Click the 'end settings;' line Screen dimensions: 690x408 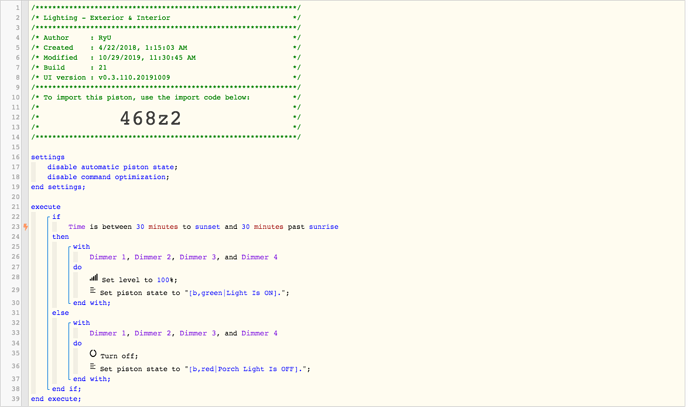point(58,187)
